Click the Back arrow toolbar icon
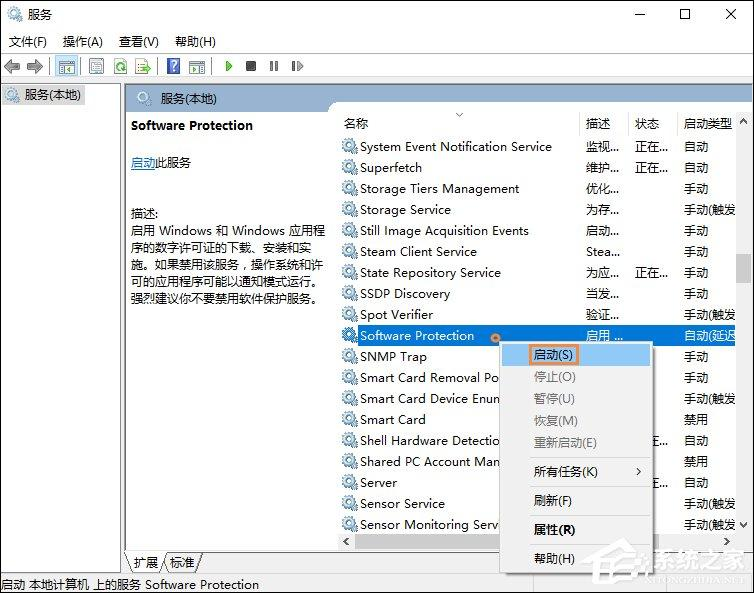Screen dimensions: 754x593 pos(12,66)
